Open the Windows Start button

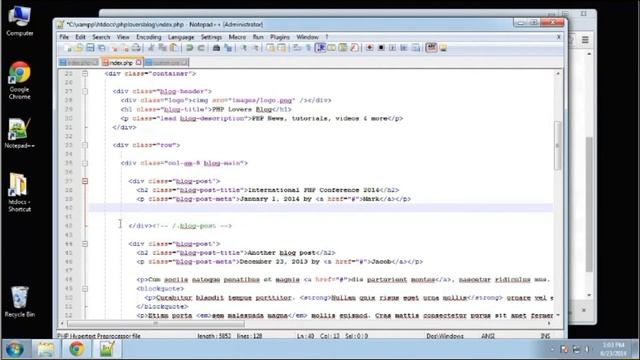tap(14, 349)
